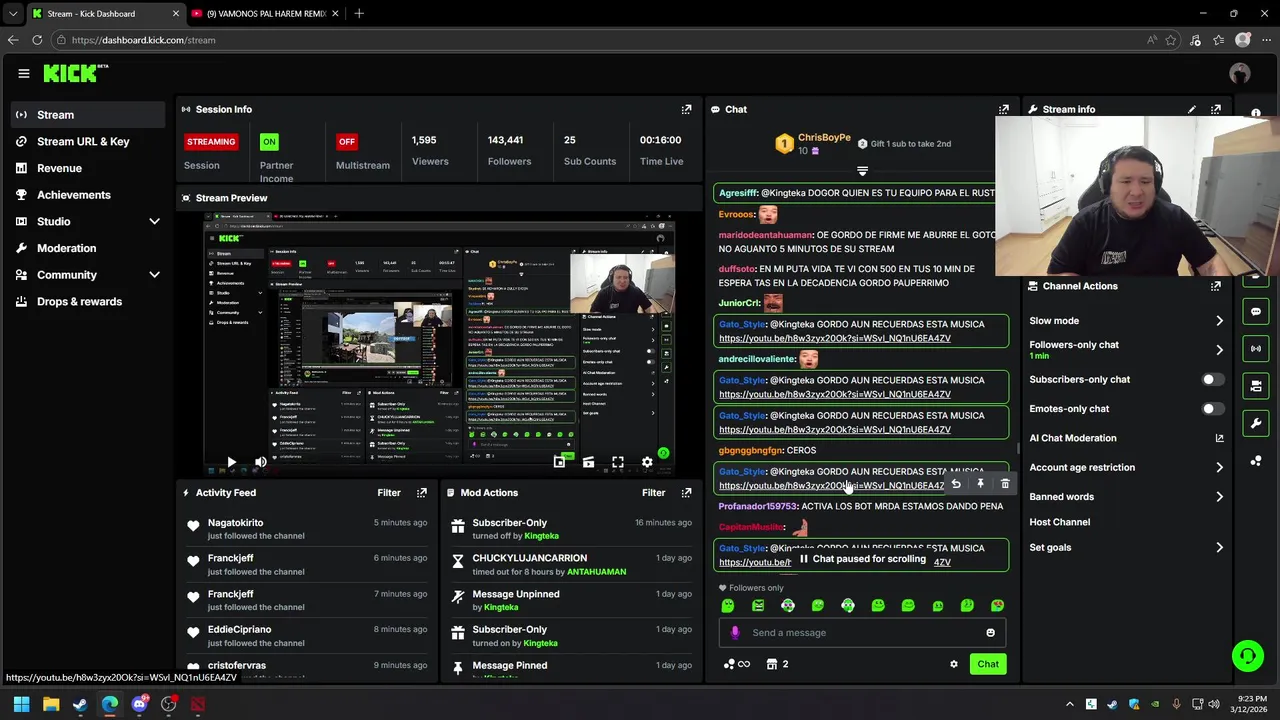Open chat settings gear icon
Viewport: 1280px width, 720px height.
click(953, 664)
